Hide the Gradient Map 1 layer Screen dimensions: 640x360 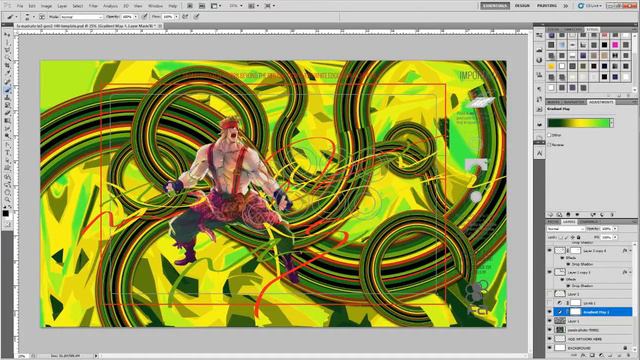(549, 312)
